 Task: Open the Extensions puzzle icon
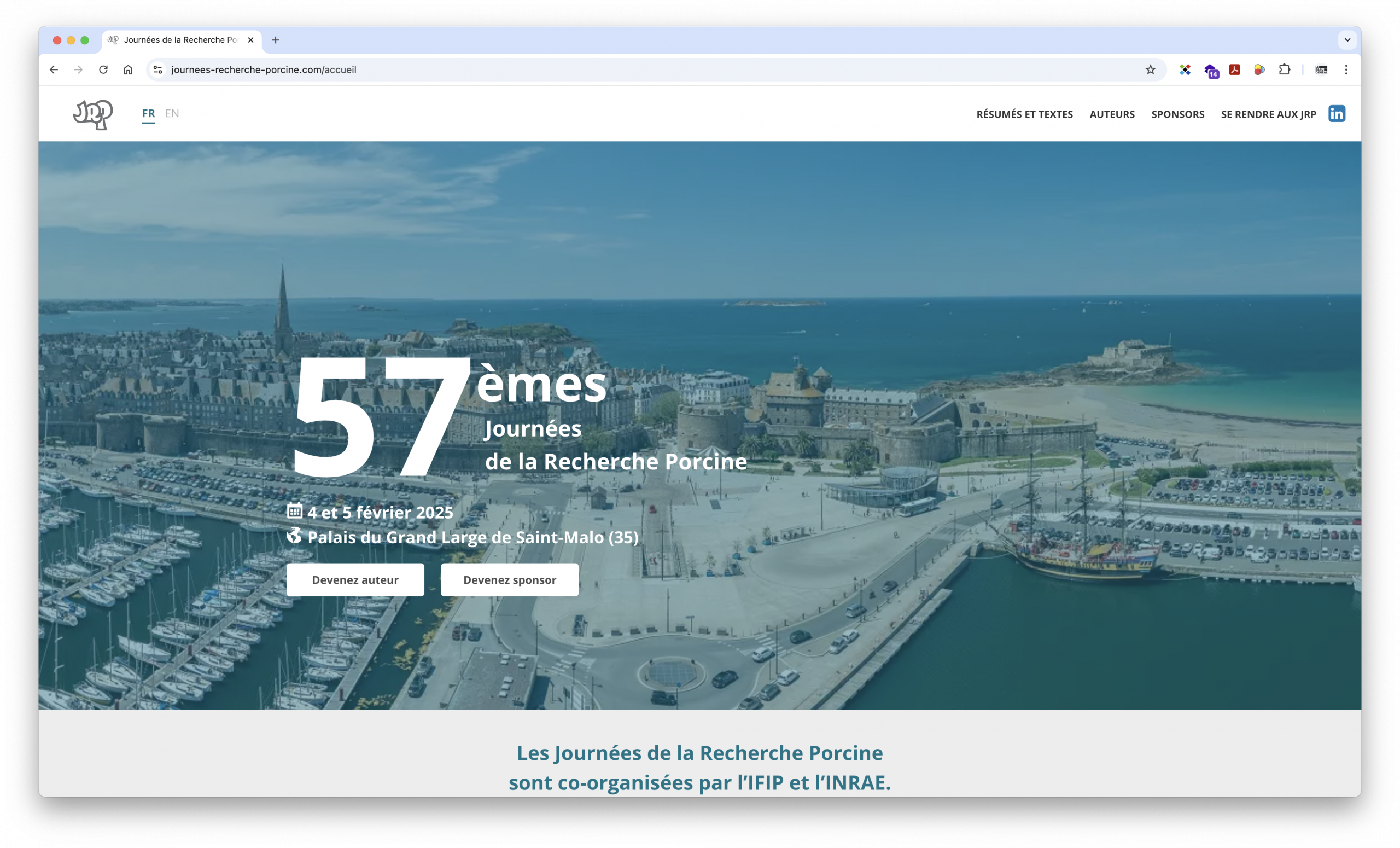tap(1284, 70)
